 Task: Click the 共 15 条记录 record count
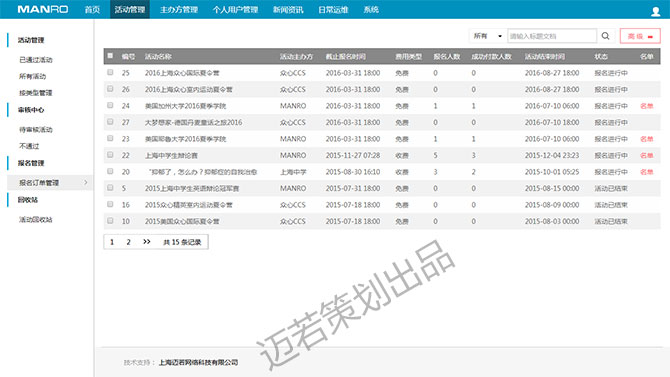[x=182, y=242]
